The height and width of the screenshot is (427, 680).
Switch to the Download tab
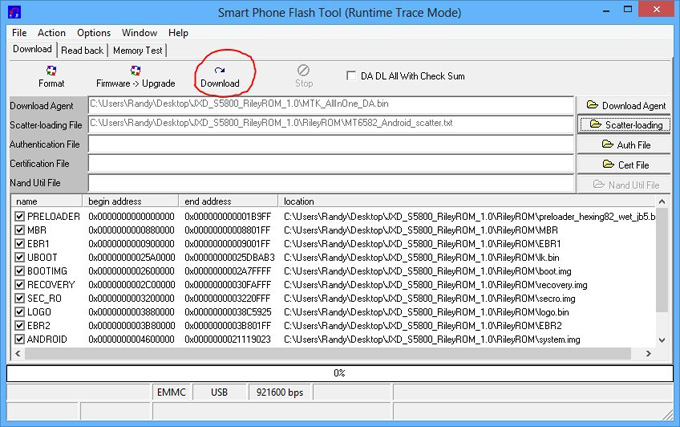pos(32,49)
